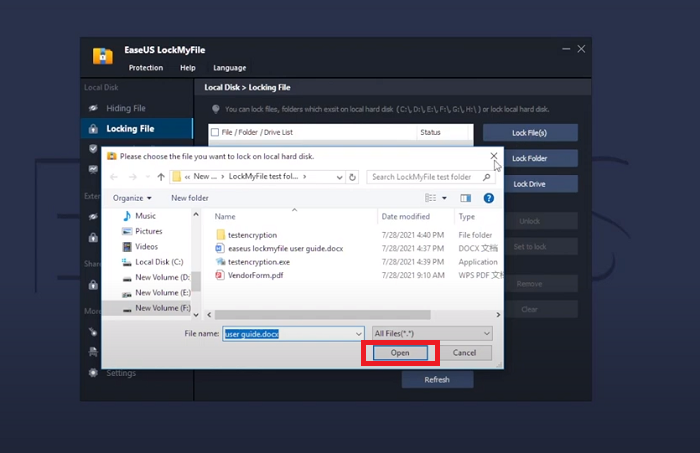Select Locking File in the sidebar

pos(137,129)
